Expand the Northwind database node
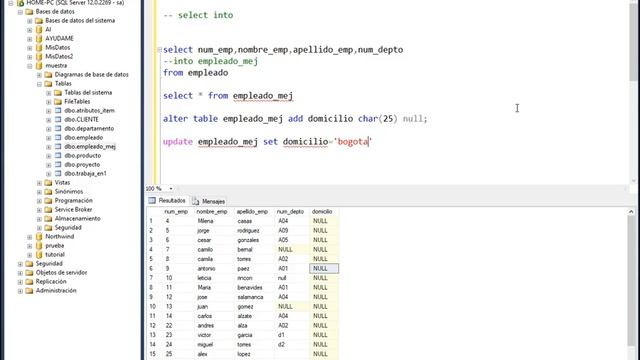This screenshot has height=360, width=640. coord(30,237)
